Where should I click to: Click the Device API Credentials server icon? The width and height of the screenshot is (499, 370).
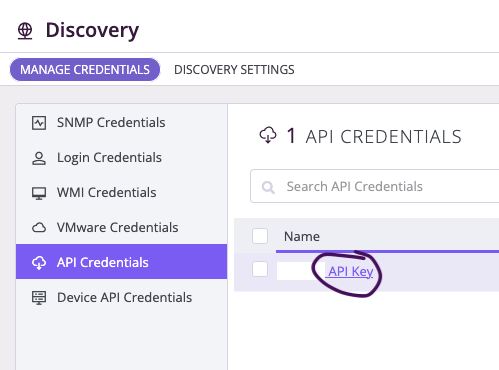(x=39, y=298)
